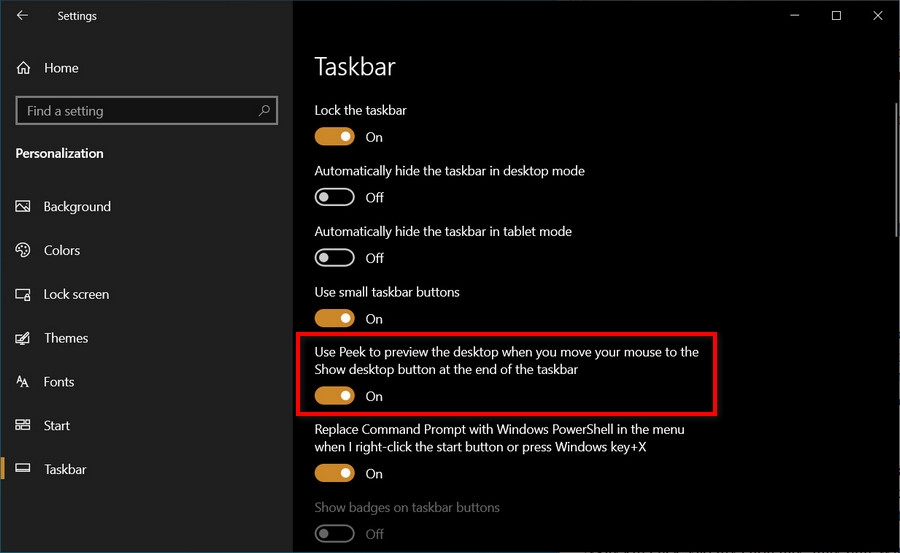This screenshot has width=900, height=553.
Task: Click 'Show badges on taskbar buttons' label
Action: pos(407,507)
